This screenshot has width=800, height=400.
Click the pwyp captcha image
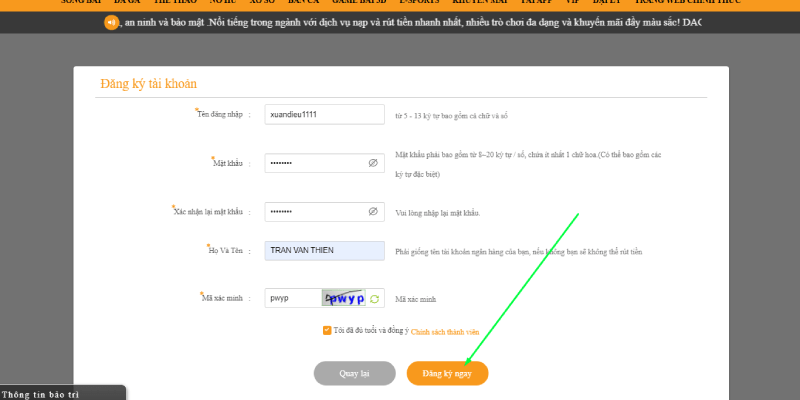coord(343,298)
